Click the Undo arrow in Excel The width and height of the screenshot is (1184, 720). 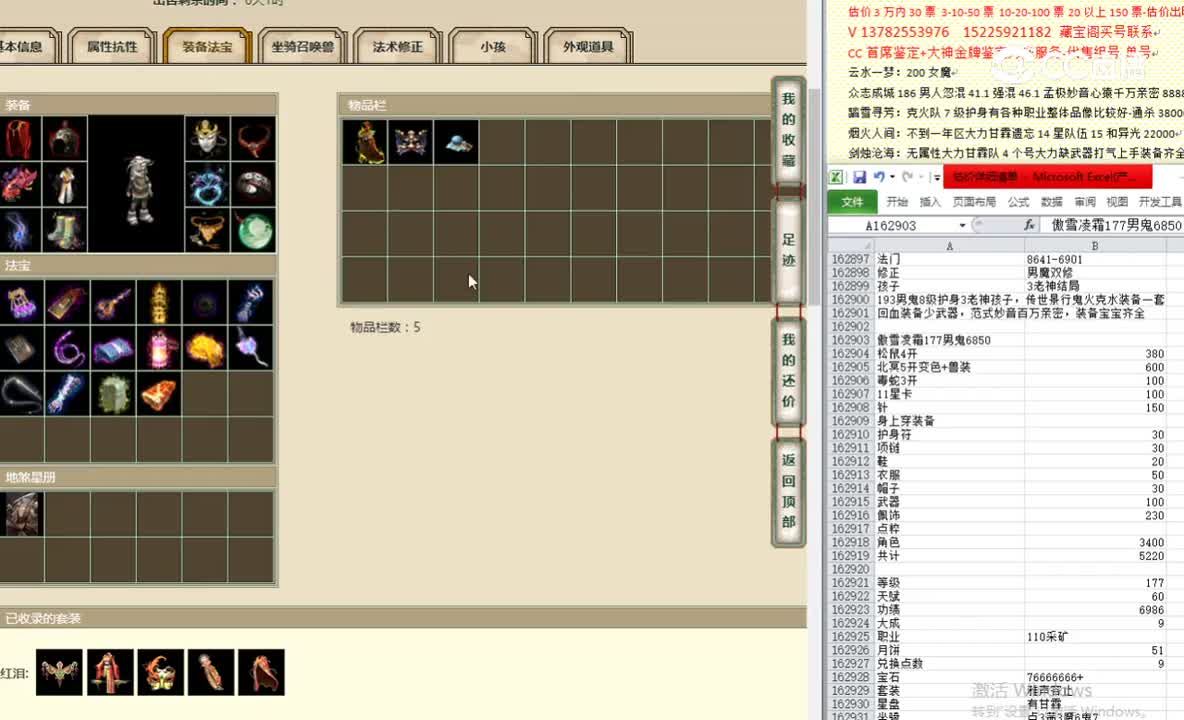pyautogui.click(x=879, y=177)
